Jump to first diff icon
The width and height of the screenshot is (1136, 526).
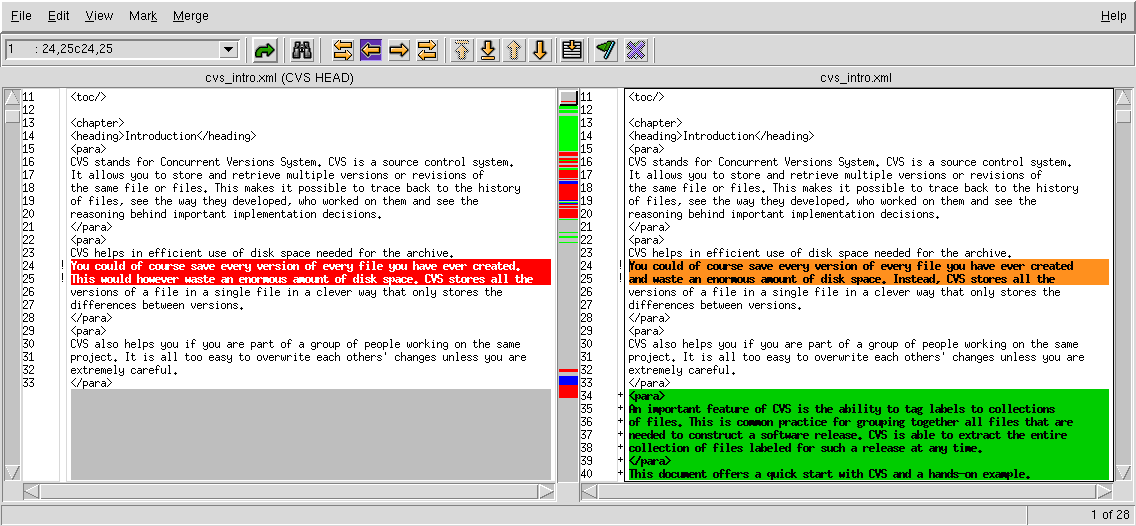[x=462, y=50]
